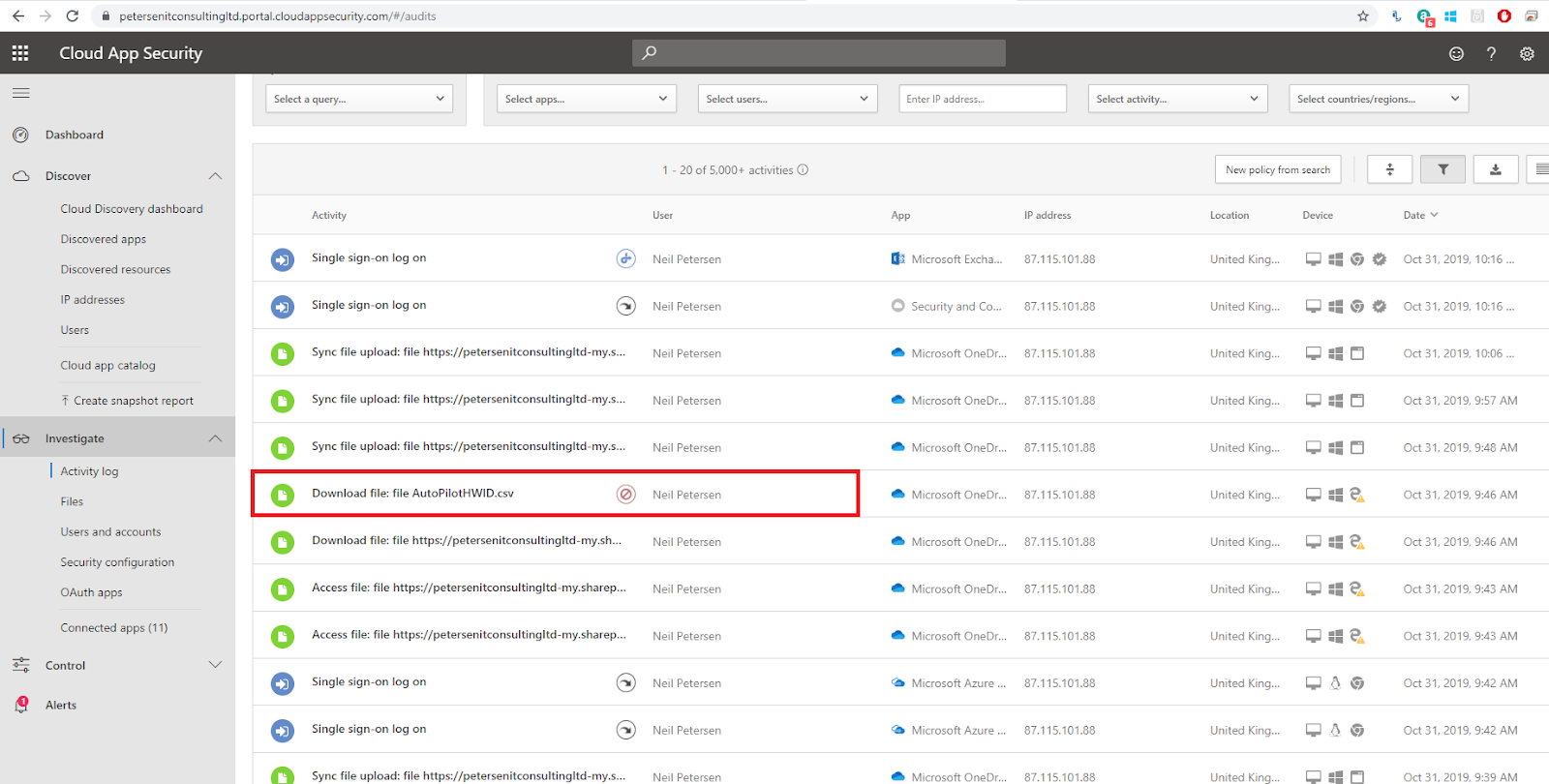The width and height of the screenshot is (1549, 784).
Task: Open the Select apps dropdown
Action: tap(587, 99)
